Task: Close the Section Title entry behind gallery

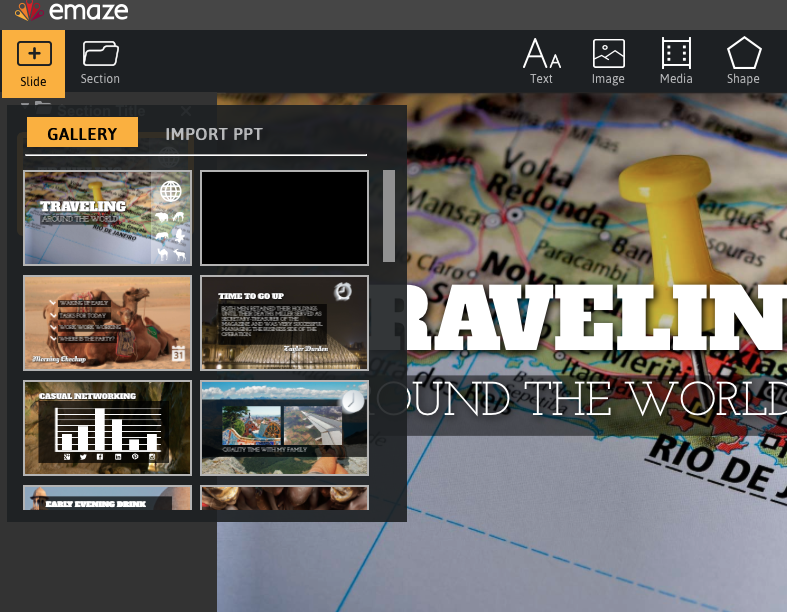Action: 186,111
